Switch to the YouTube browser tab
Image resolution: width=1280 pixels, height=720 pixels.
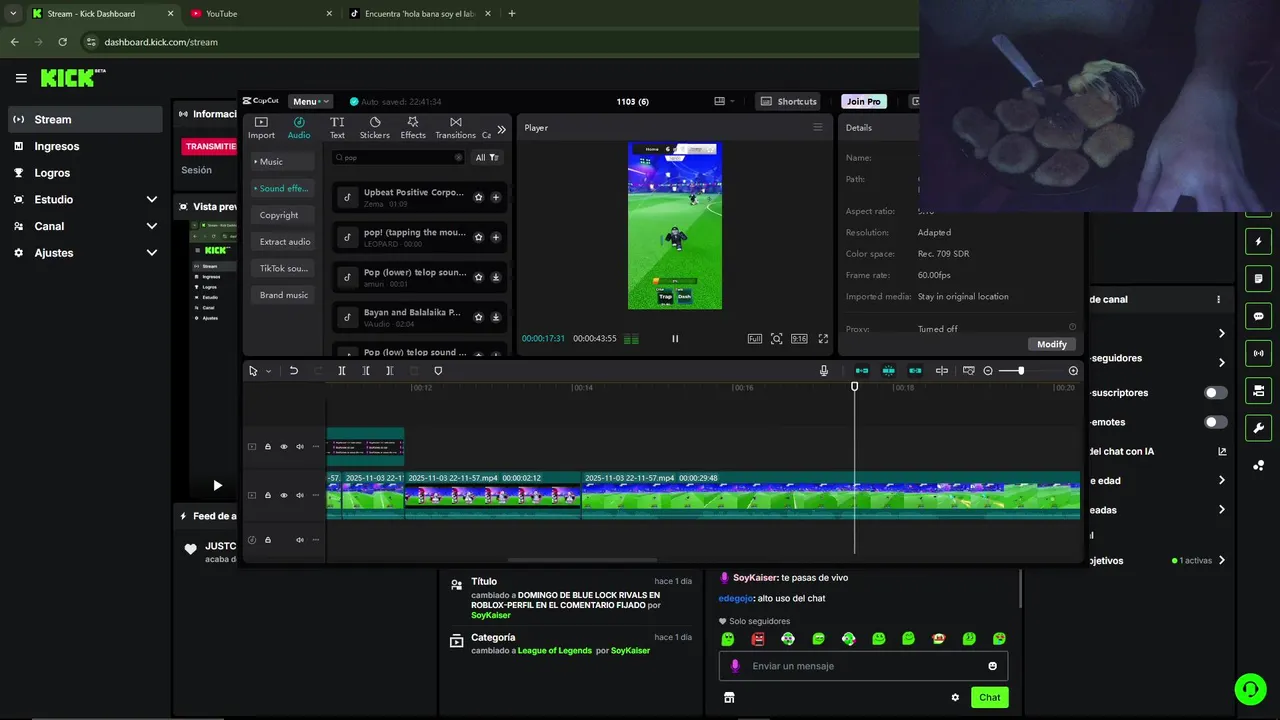click(x=260, y=14)
